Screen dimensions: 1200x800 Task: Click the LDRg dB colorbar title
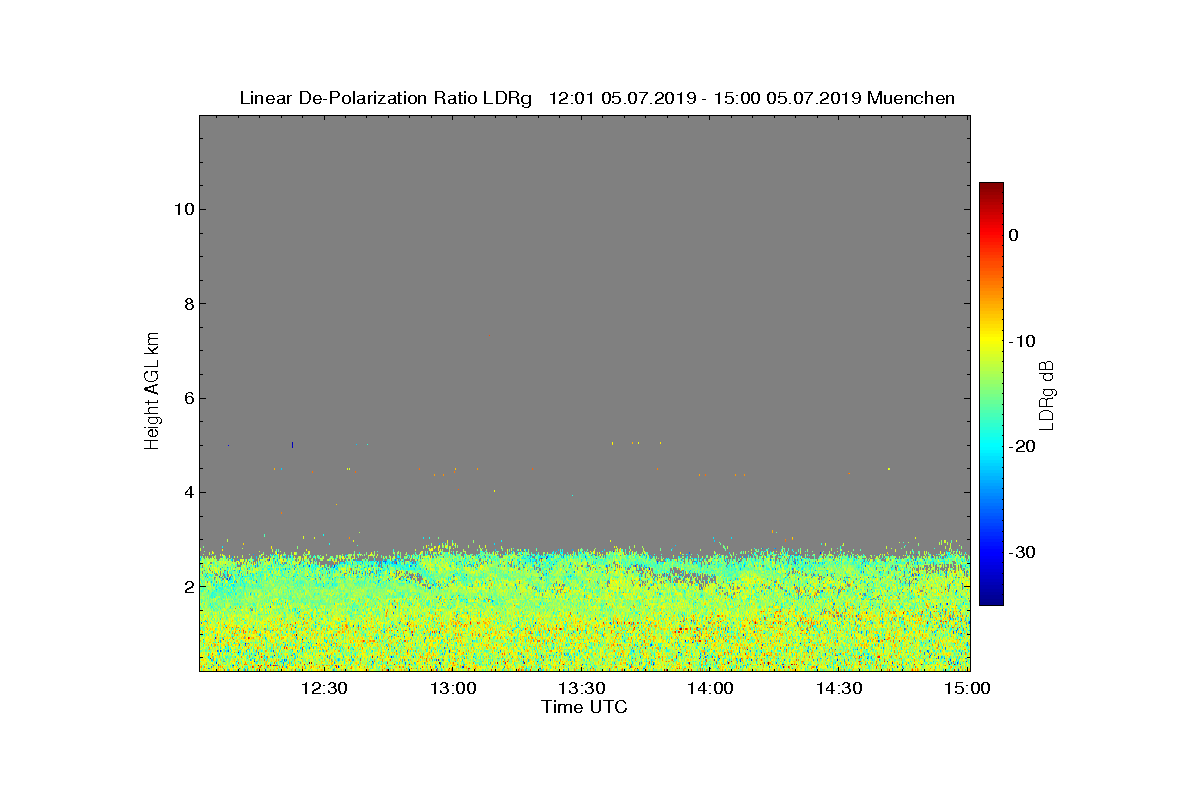[1047, 394]
